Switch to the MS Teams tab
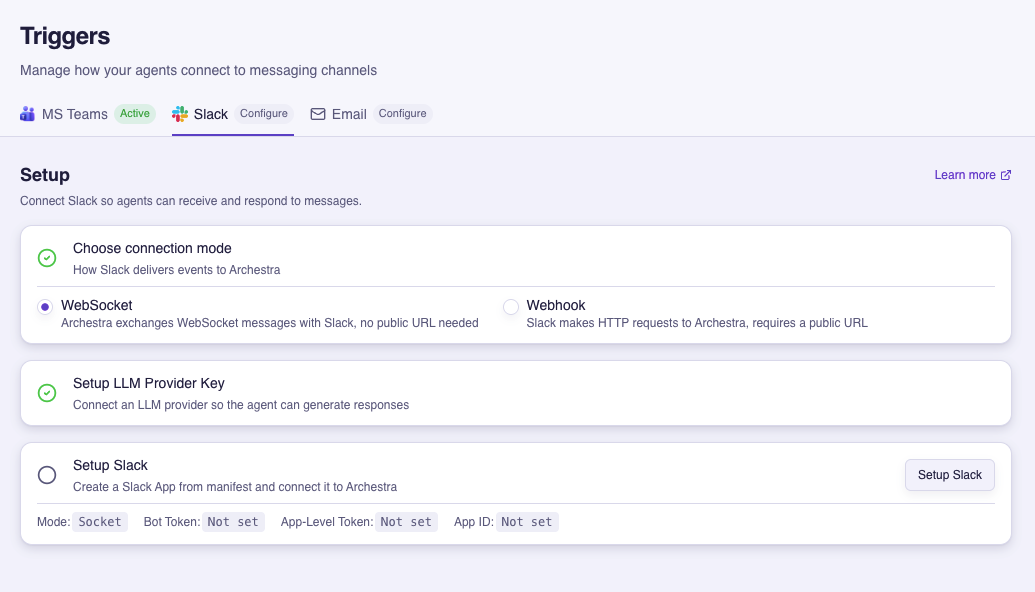This screenshot has width=1035, height=592. point(75,114)
